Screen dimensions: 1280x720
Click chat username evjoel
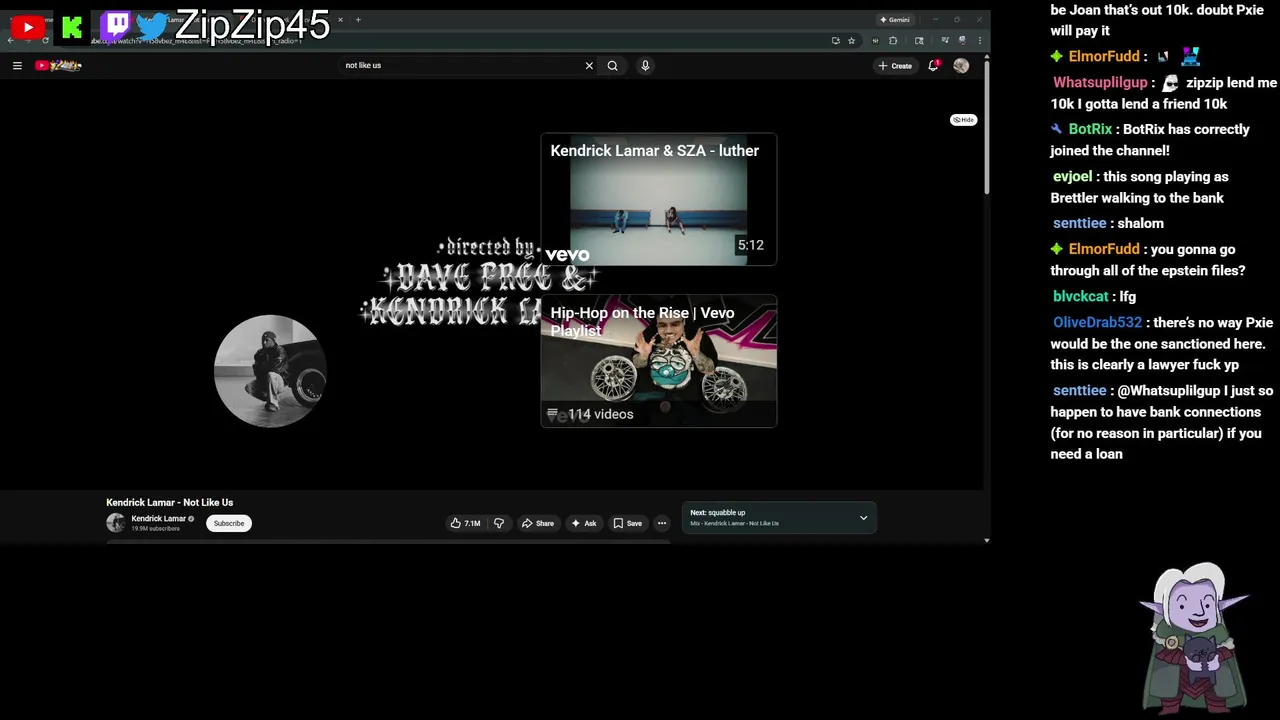coord(1072,176)
